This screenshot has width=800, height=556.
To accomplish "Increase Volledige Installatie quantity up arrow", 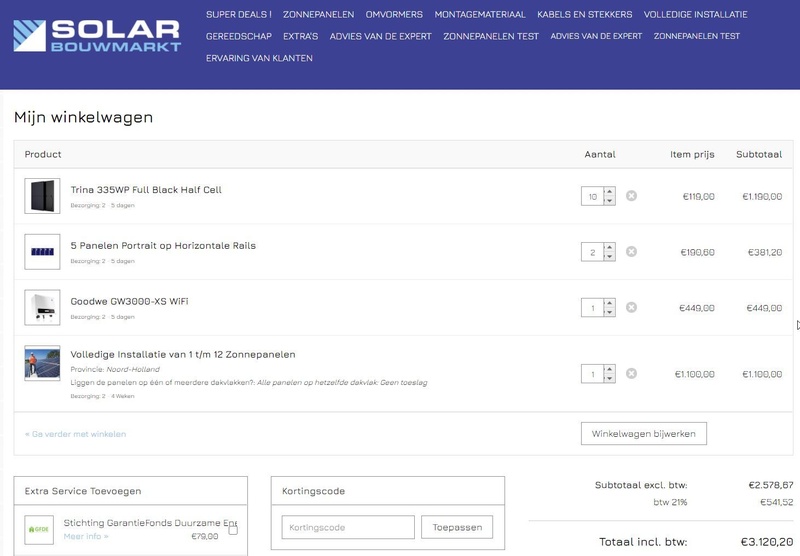I will [x=609, y=369].
